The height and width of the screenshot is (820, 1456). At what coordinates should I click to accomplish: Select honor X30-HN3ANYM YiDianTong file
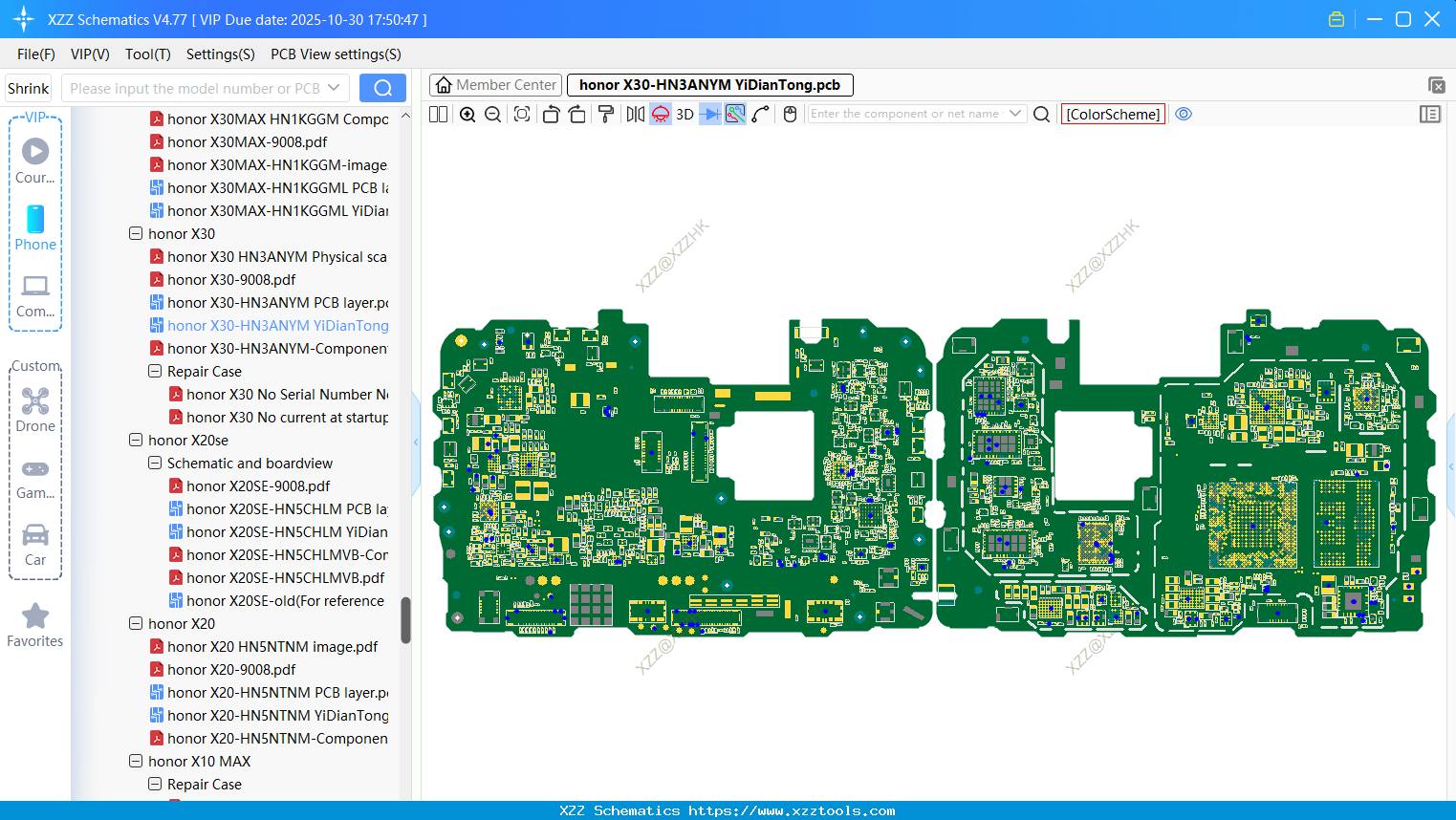click(x=270, y=325)
